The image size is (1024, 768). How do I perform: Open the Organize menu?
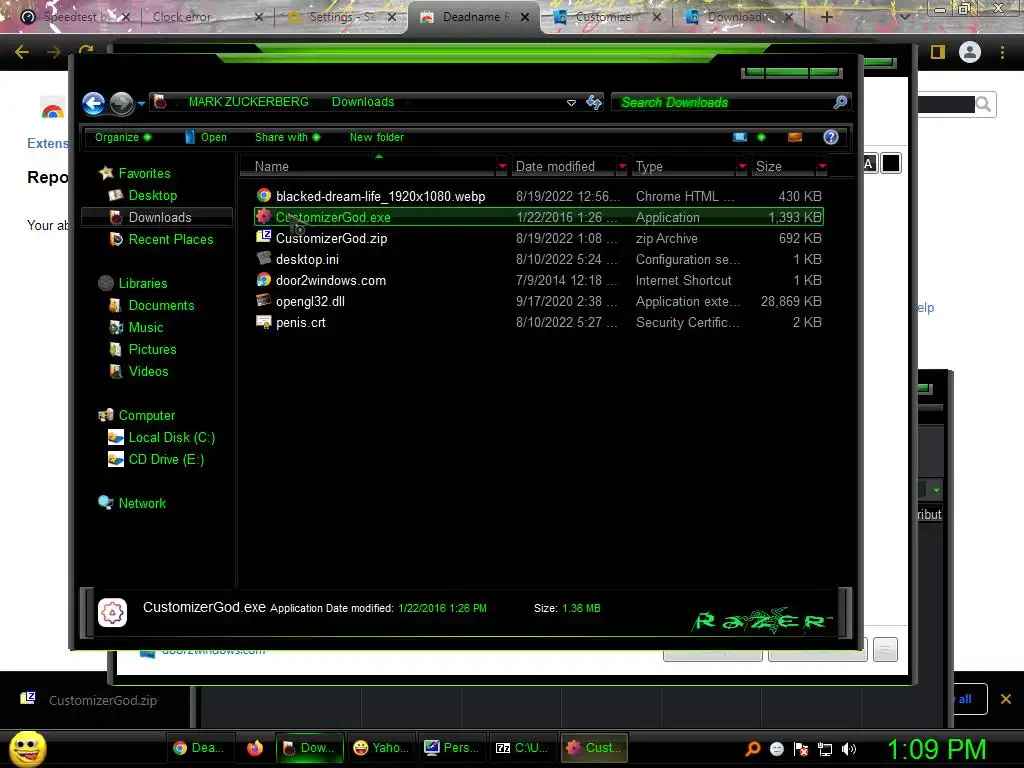[123, 137]
